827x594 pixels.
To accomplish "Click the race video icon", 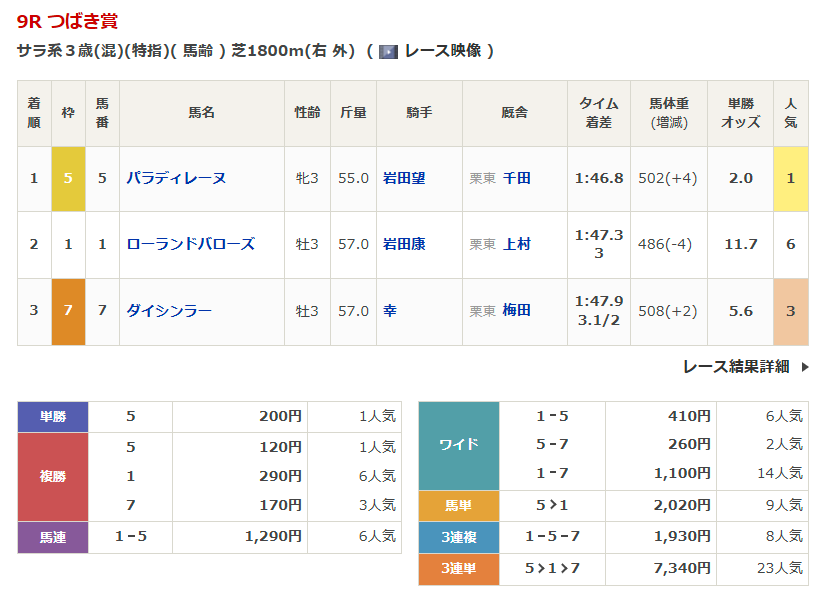I will 388,51.
